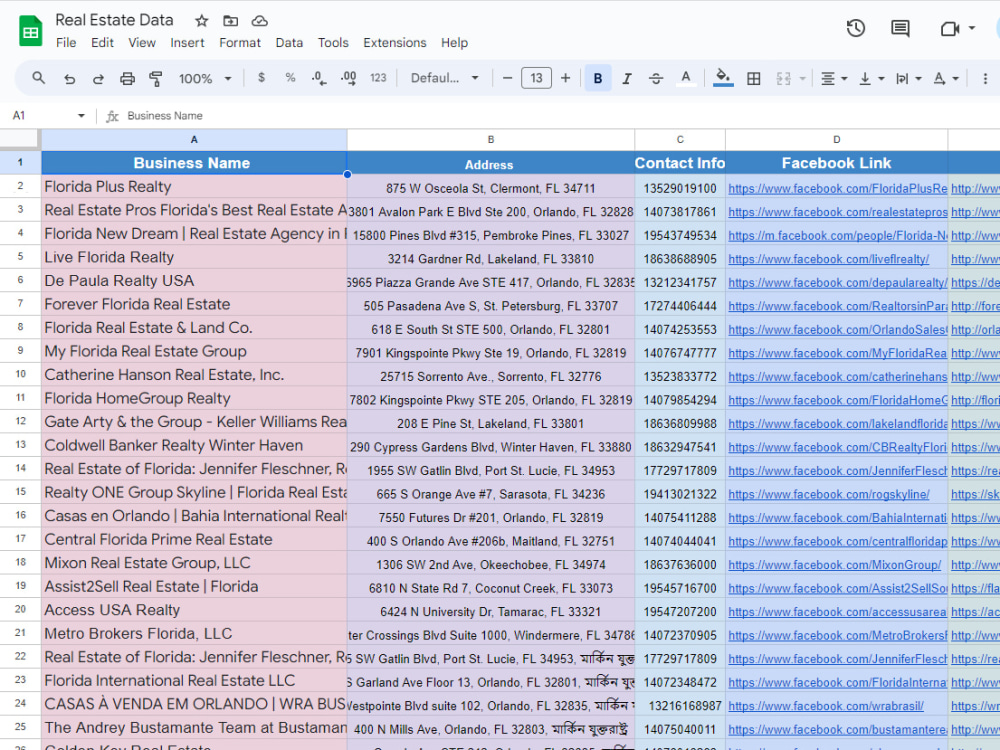Toggle strikethrough formatting
1000x750 pixels.
pos(656,78)
